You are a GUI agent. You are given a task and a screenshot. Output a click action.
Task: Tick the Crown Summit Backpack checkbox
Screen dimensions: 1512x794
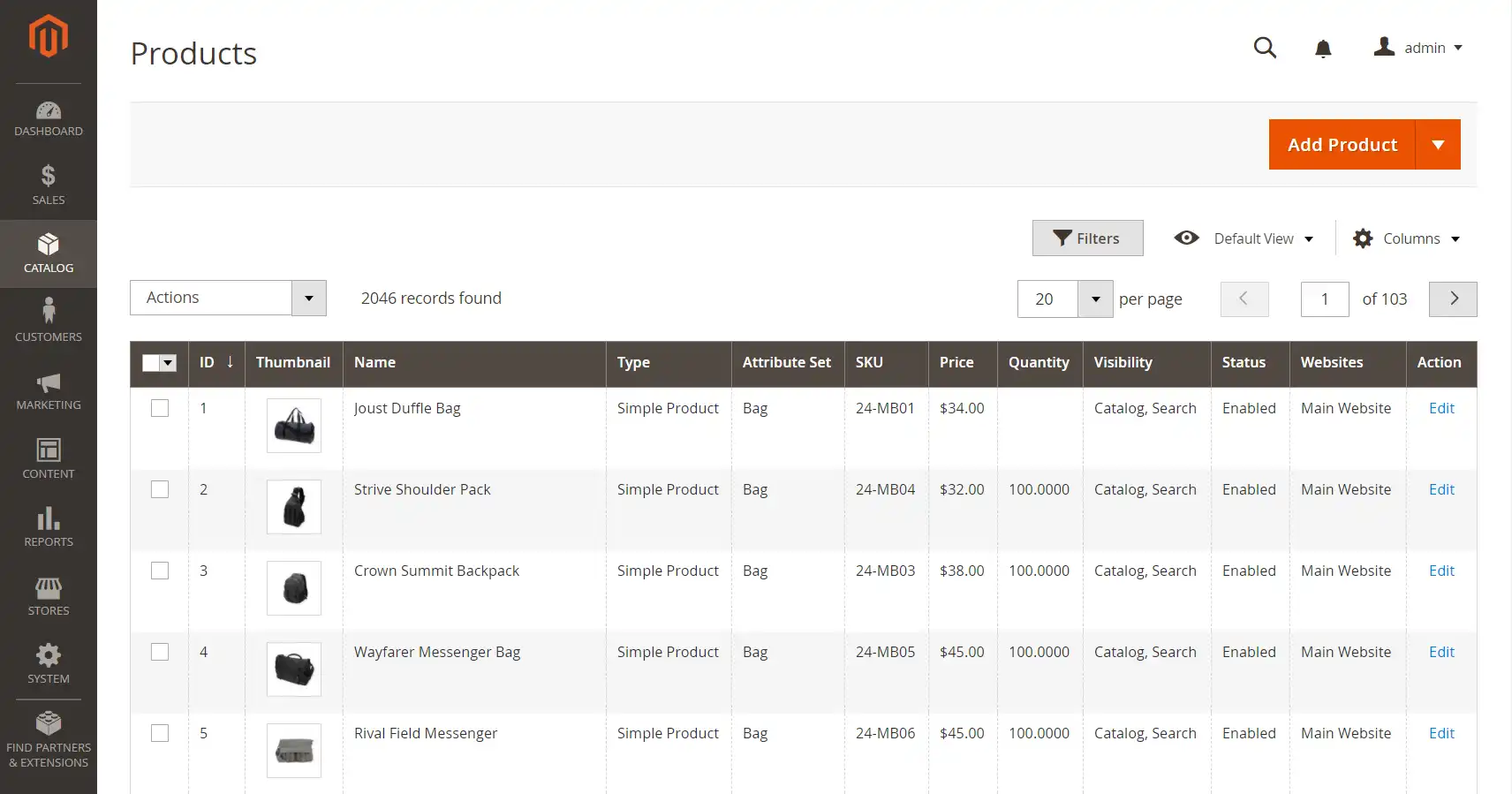pyautogui.click(x=160, y=571)
